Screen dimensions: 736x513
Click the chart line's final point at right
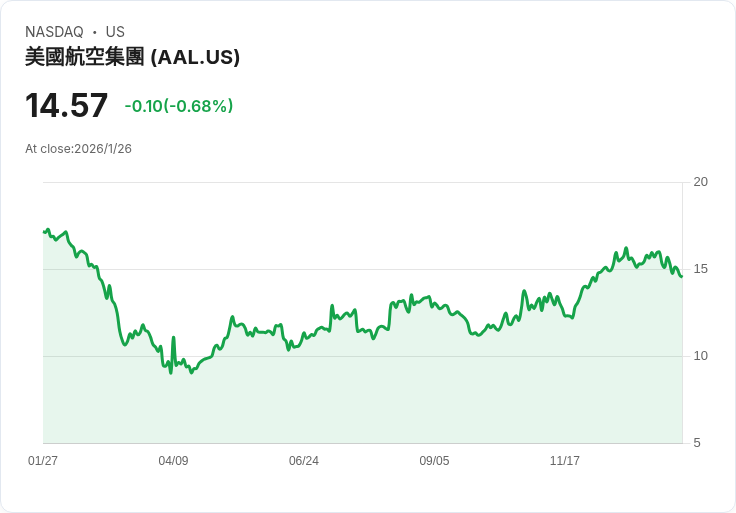tap(682, 277)
